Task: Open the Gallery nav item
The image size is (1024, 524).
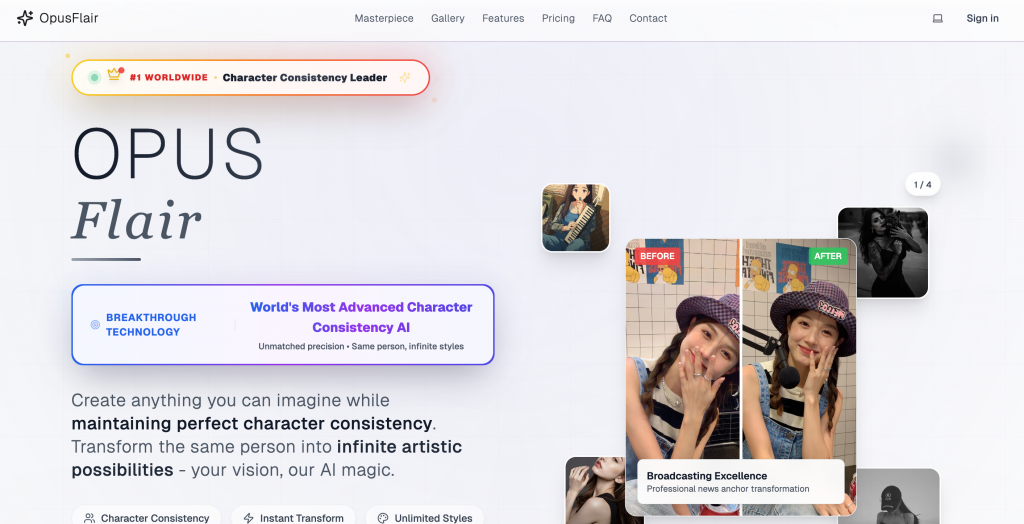Action: click(448, 18)
